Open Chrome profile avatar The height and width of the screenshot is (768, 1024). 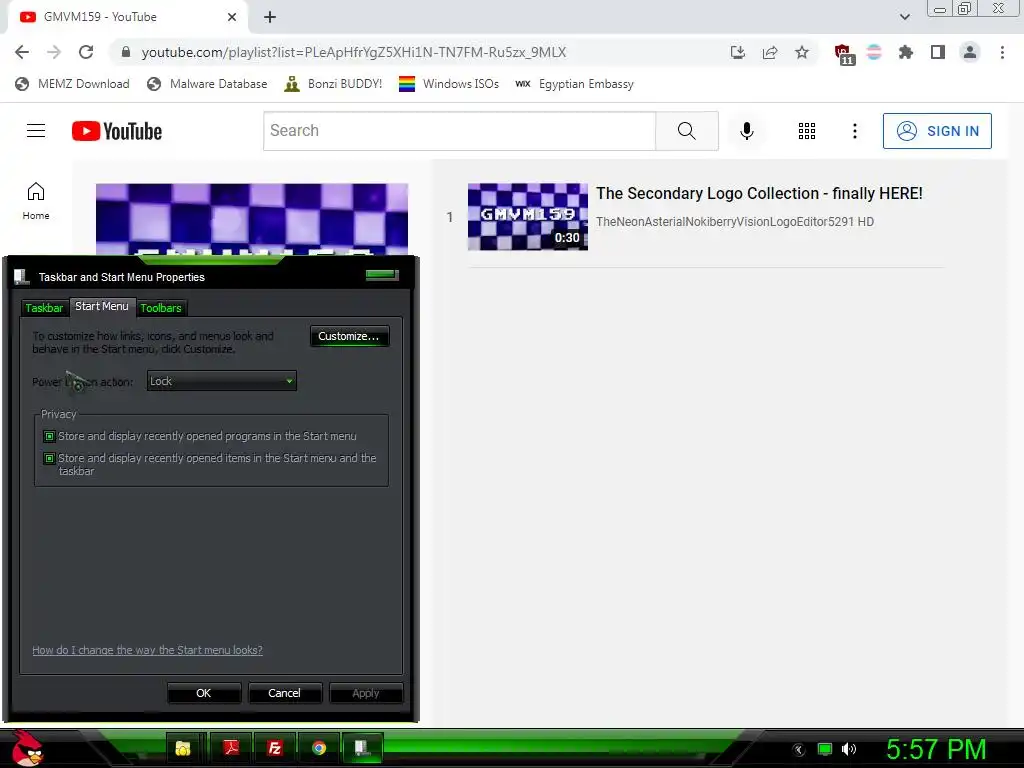pos(970,52)
